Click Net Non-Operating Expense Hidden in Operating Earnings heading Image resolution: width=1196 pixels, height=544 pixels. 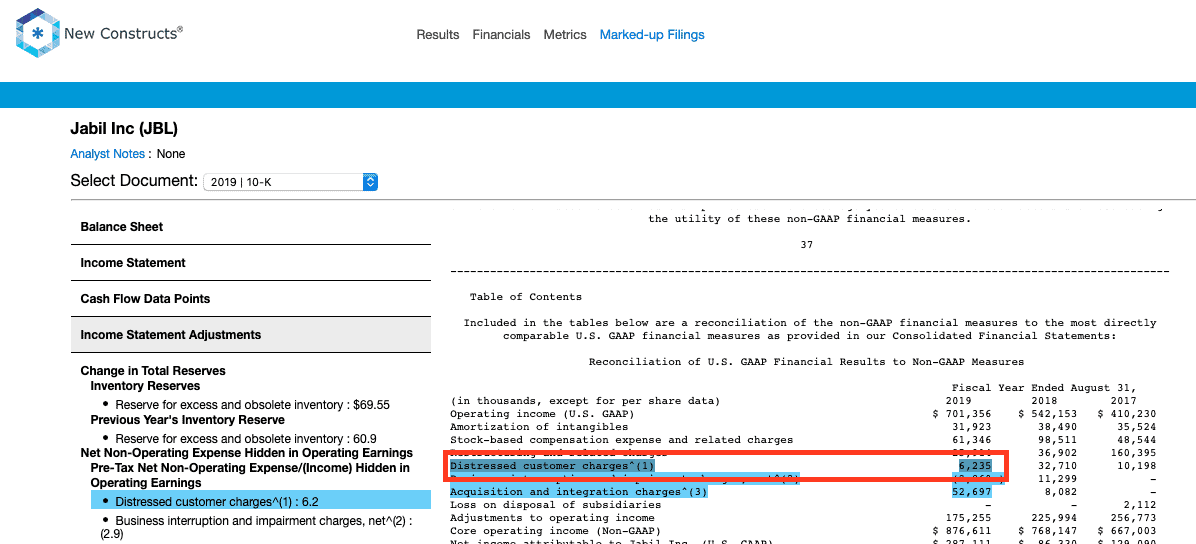[x=246, y=452]
